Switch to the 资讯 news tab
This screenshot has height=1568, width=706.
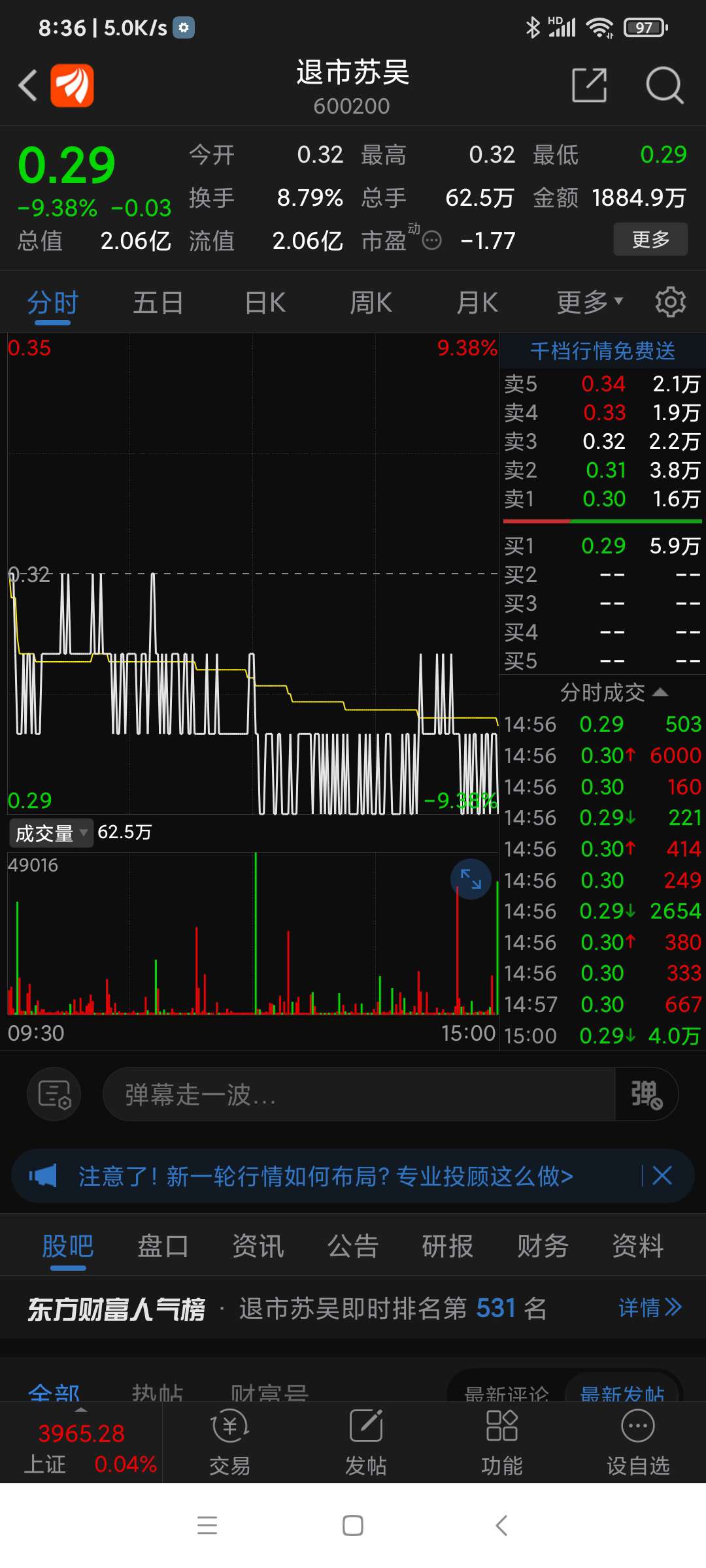click(258, 1246)
